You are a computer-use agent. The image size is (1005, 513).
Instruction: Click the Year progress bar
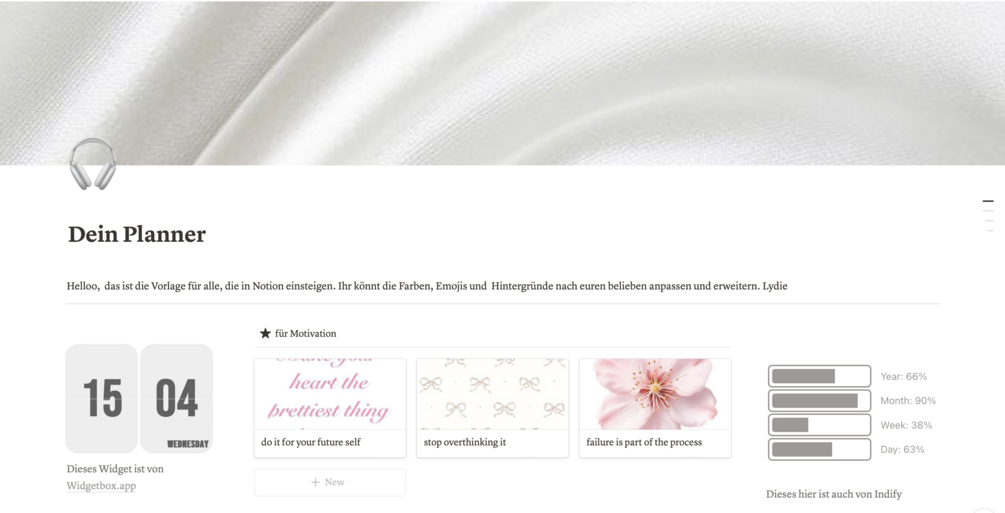tap(819, 376)
